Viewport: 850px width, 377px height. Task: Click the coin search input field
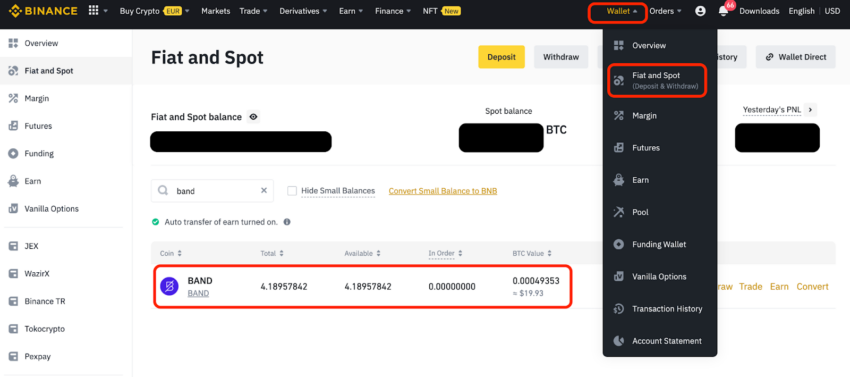212,191
